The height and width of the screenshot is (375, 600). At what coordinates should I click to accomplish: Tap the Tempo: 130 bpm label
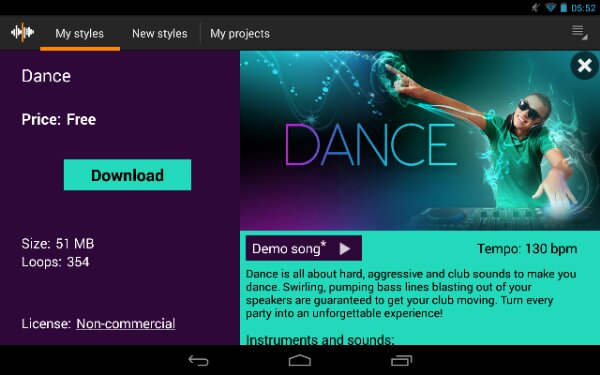coord(527,249)
